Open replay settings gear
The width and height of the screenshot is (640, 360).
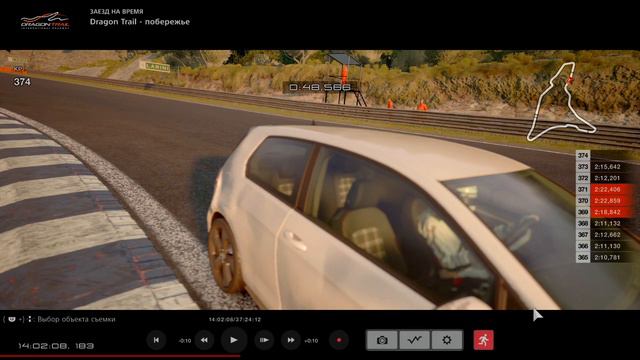pyautogui.click(x=447, y=340)
